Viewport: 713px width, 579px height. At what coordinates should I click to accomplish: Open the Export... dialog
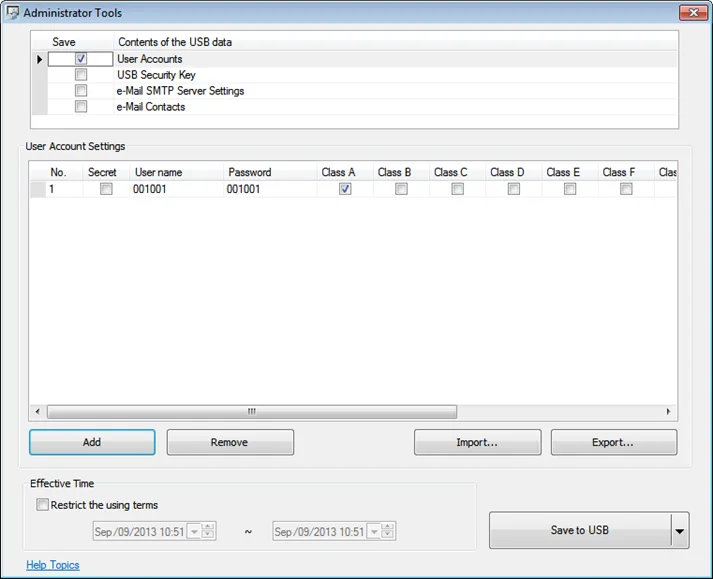pyautogui.click(x=614, y=442)
